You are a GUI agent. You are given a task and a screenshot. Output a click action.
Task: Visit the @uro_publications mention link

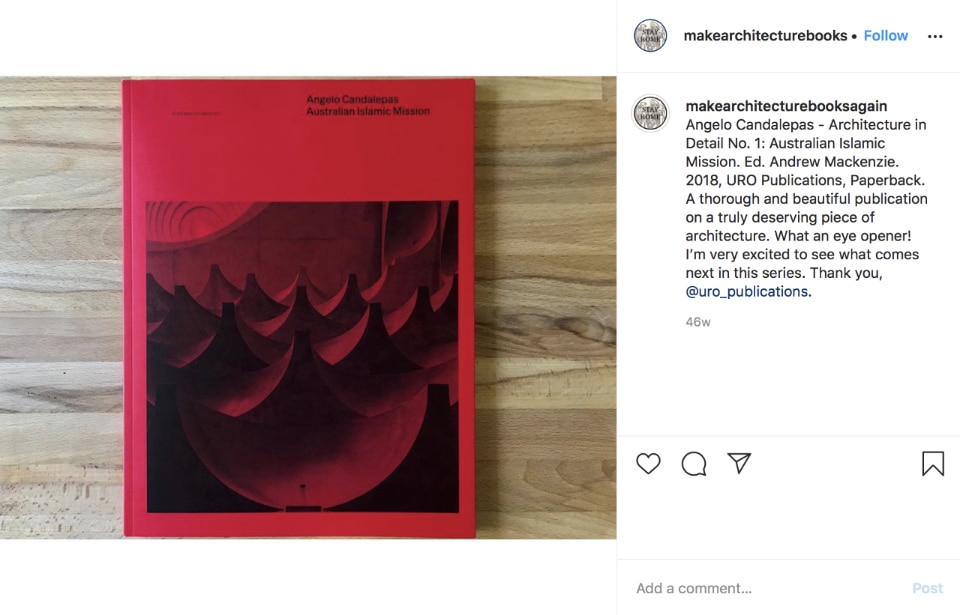(746, 292)
